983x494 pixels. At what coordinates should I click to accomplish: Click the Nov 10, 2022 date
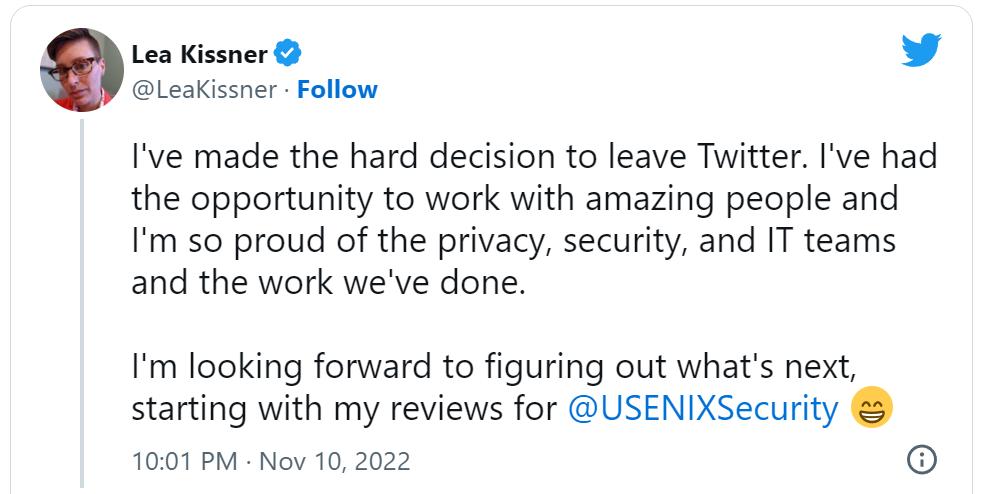[335, 461]
